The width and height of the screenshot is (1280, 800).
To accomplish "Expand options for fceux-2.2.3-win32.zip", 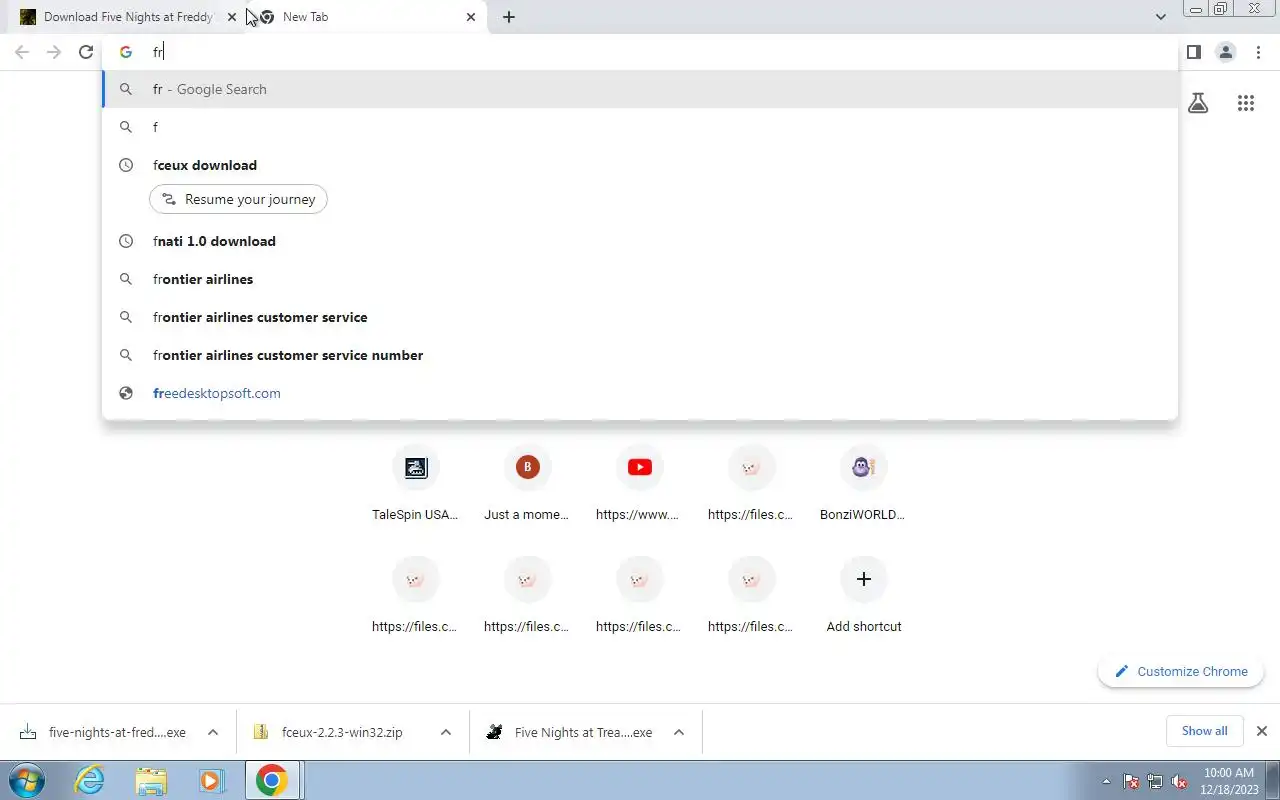I will pyautogui.click(x=446, y=732).
